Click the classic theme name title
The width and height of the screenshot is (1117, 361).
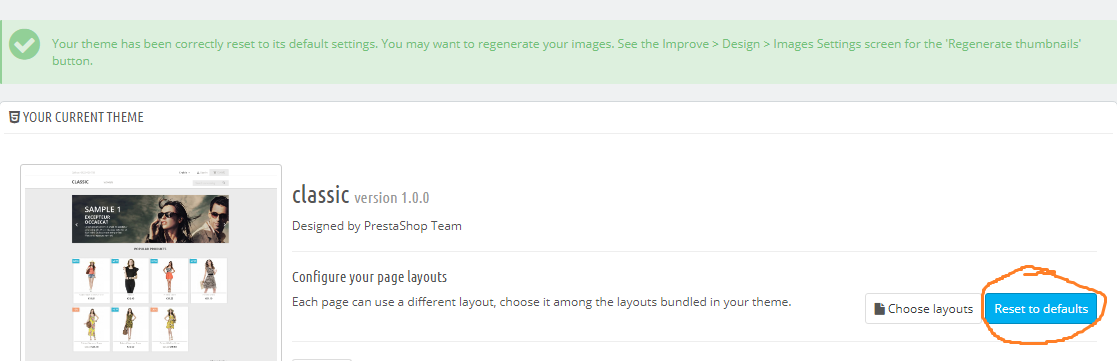click(x=321, y=195)
